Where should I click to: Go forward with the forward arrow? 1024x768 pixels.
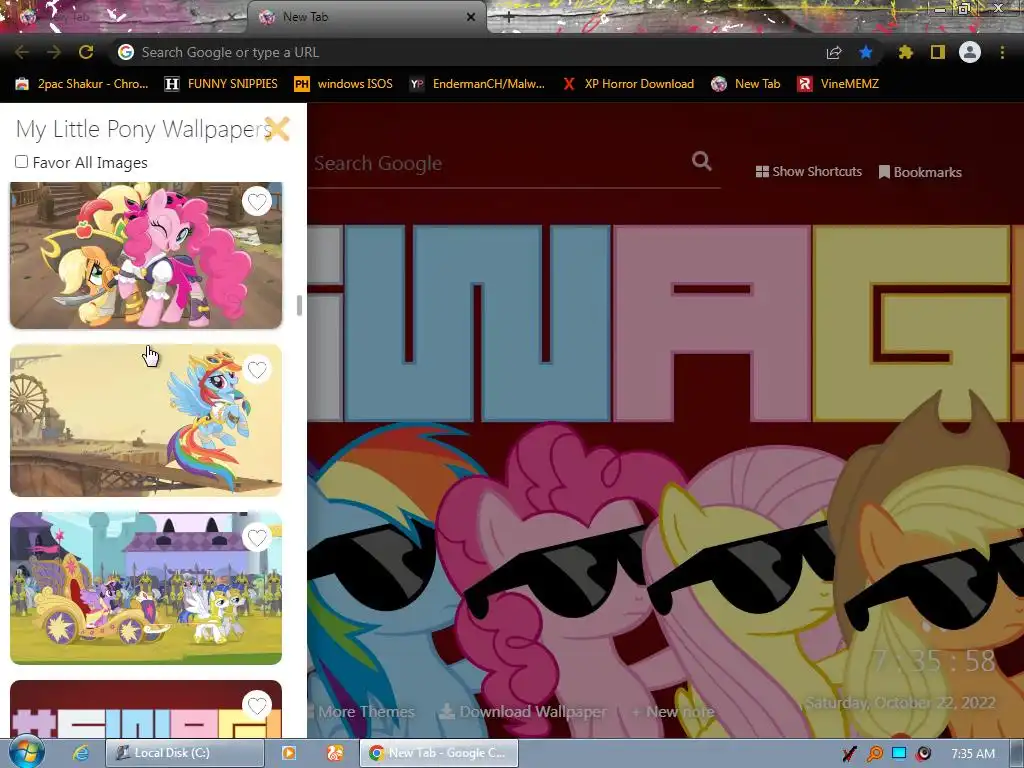point(54,52)
